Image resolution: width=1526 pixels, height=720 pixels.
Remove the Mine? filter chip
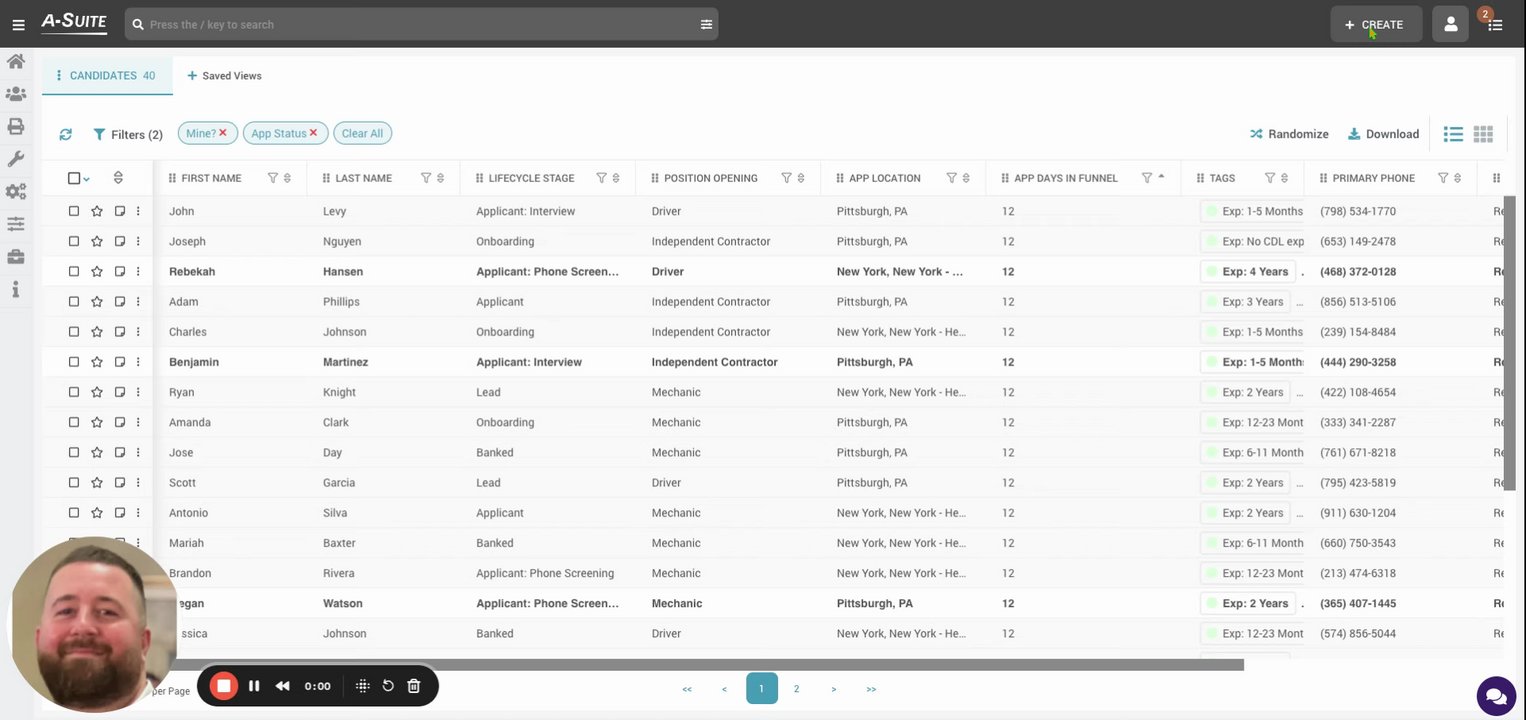click(x=223, y=133)
